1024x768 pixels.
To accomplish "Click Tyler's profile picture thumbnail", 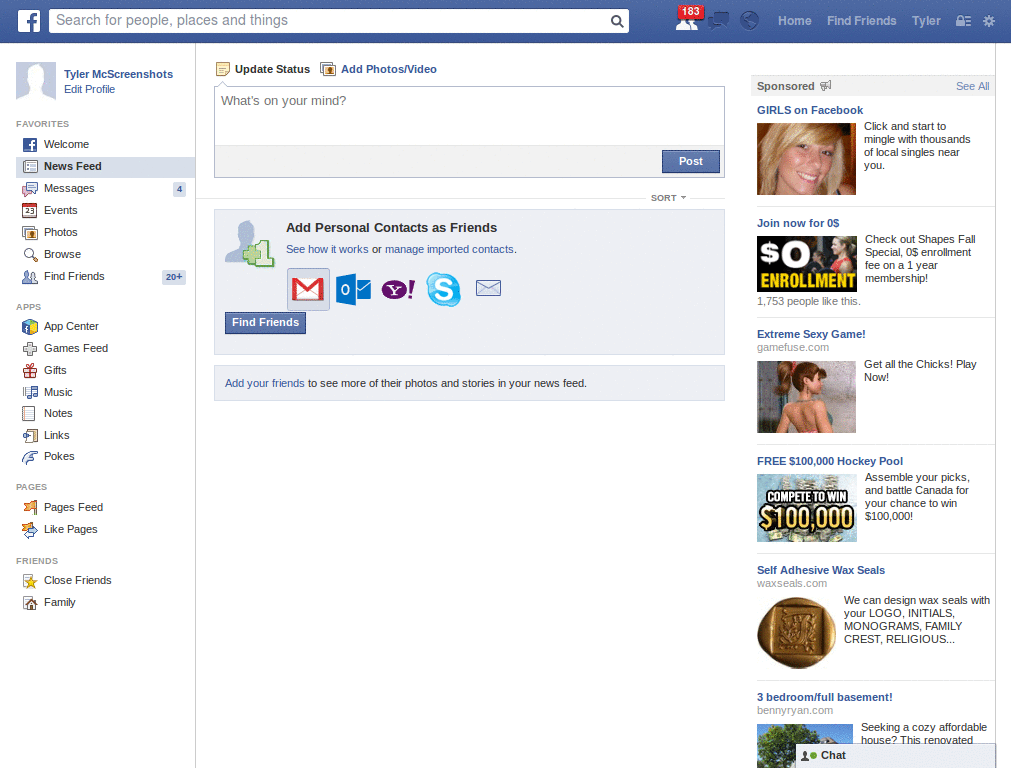I will [x=36, y=82].
